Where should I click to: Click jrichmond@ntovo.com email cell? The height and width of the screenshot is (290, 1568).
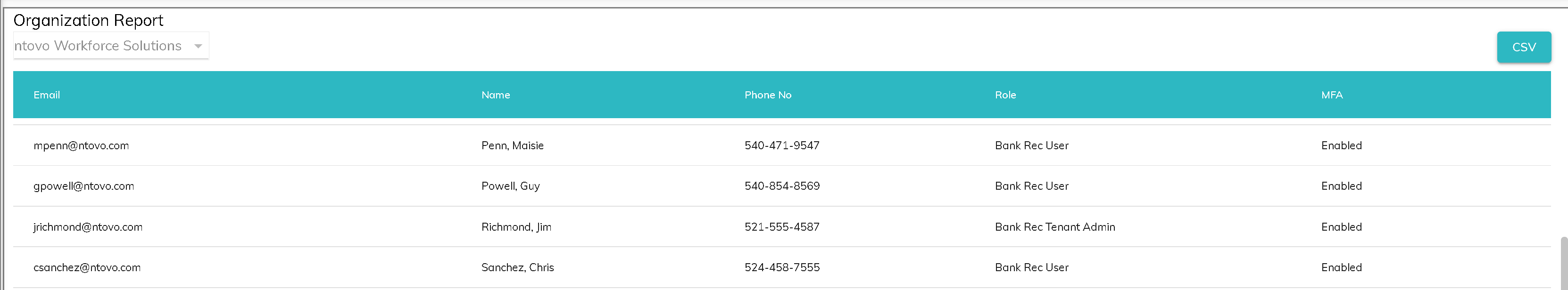88,227
